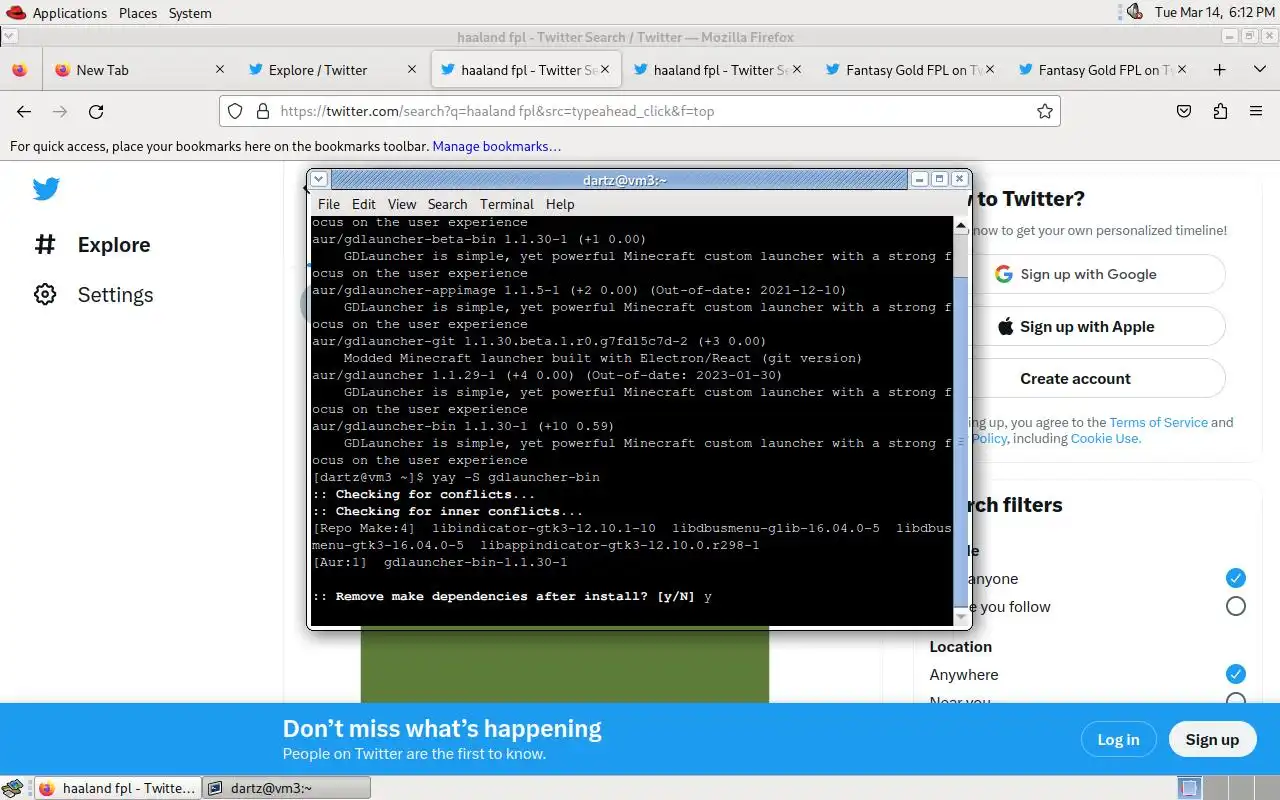Open the Places menu

pyautogui.click(x=138, y=13)
